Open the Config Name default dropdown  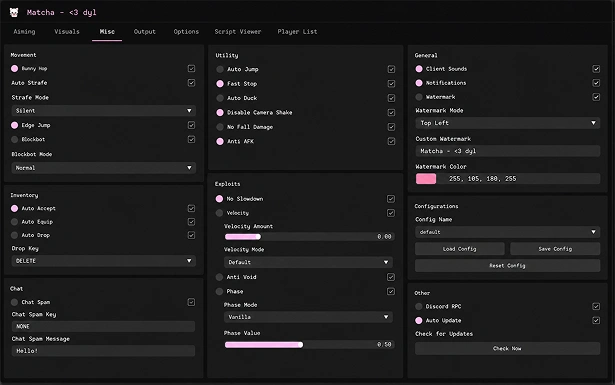(x=508, y=232)
